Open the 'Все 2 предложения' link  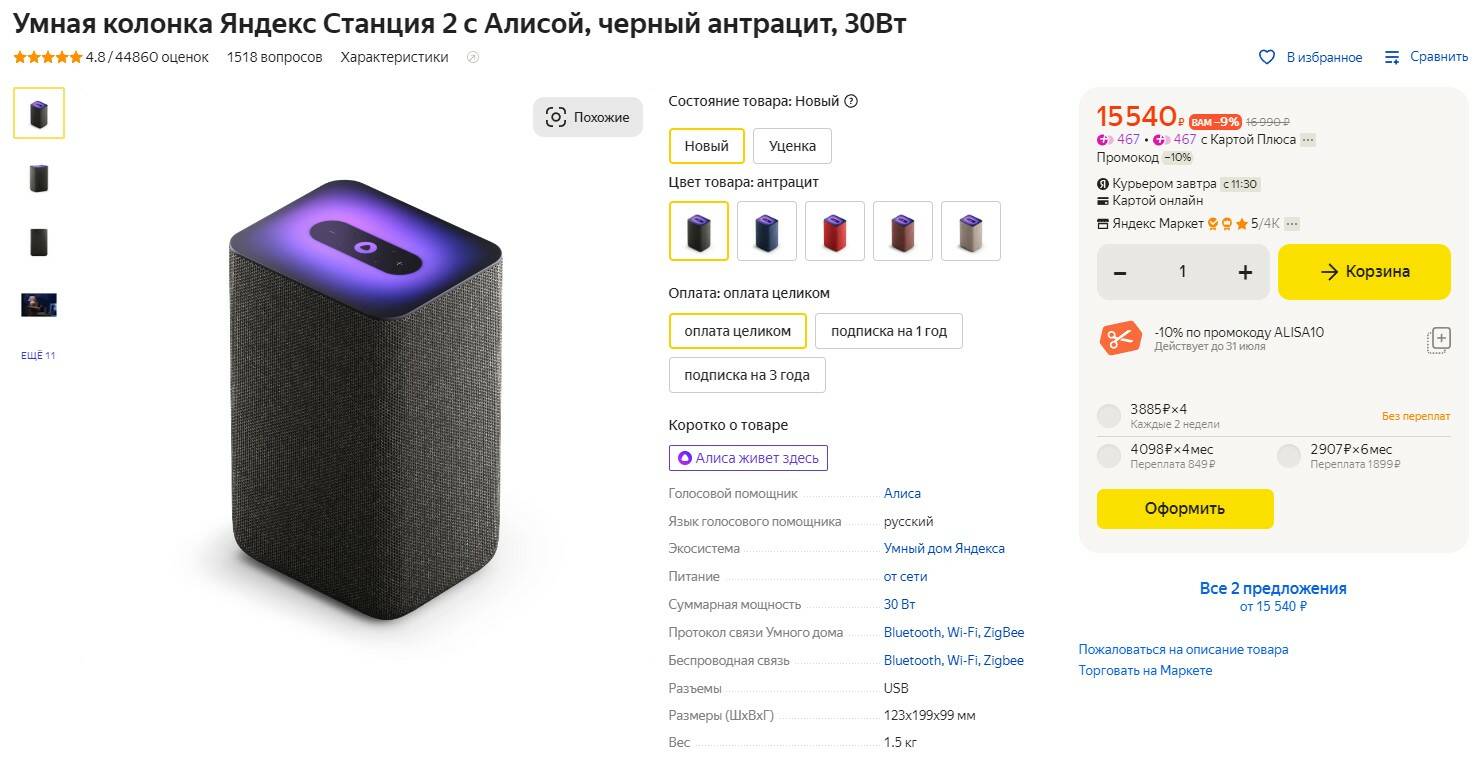[1273, 588]
